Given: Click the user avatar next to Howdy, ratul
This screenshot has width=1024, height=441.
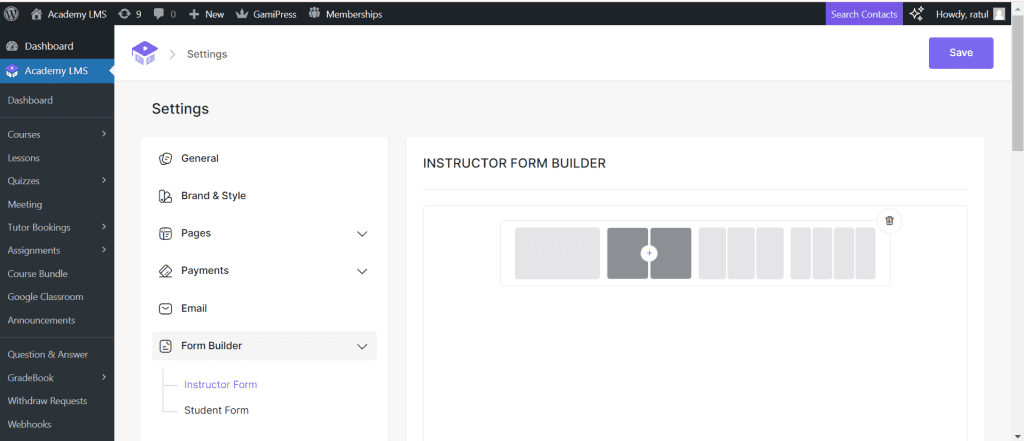Looking at the screenshot, I should pyautogui.click(x=999, y=14).
